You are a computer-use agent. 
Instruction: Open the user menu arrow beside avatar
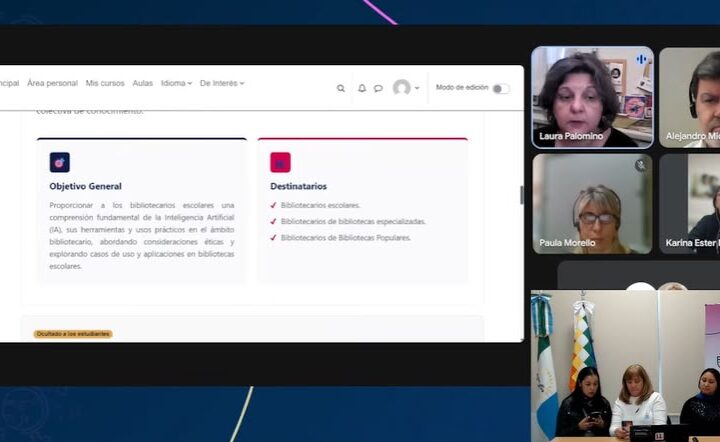coord(417,88)
